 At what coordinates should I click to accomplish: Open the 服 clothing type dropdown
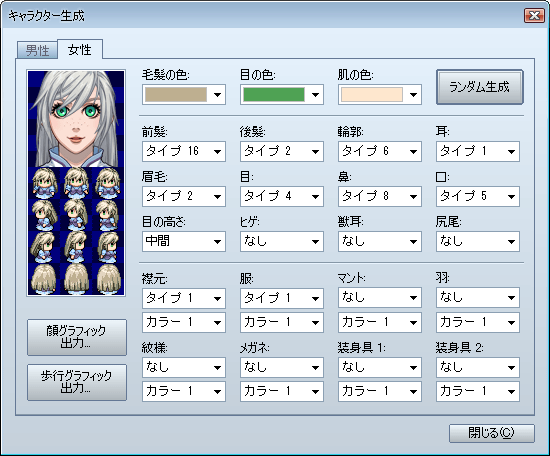click(x=282, y=298)
